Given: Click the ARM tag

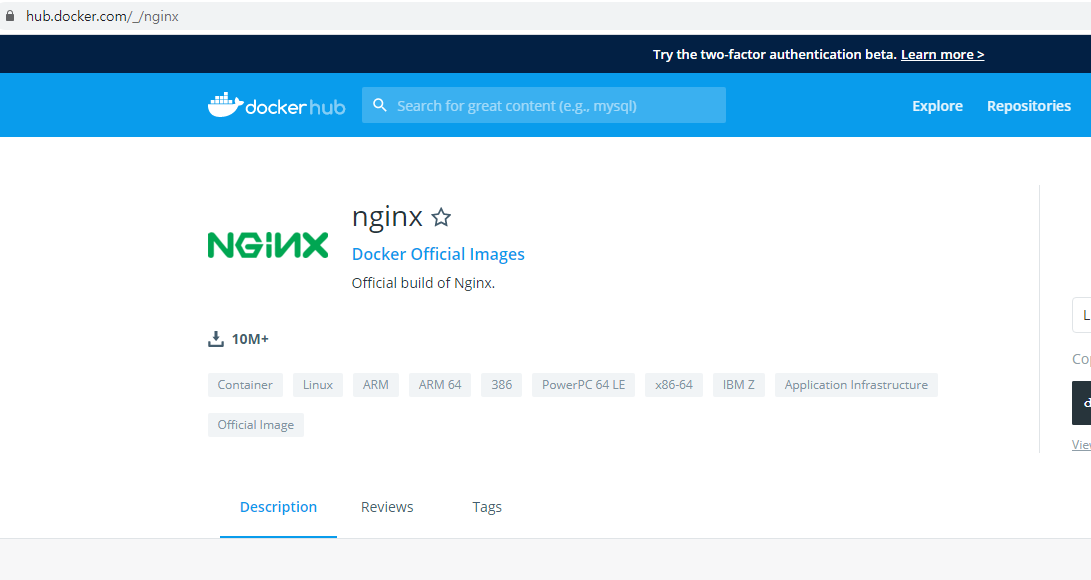Looking at the screenshot, I should (x=376, y=385).
